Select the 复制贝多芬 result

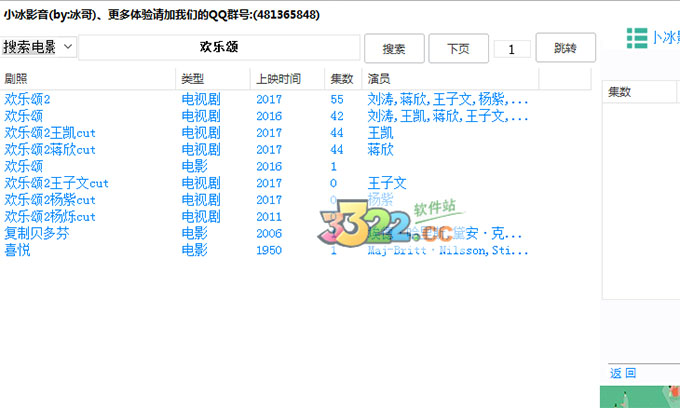click(x=36, y=233)
